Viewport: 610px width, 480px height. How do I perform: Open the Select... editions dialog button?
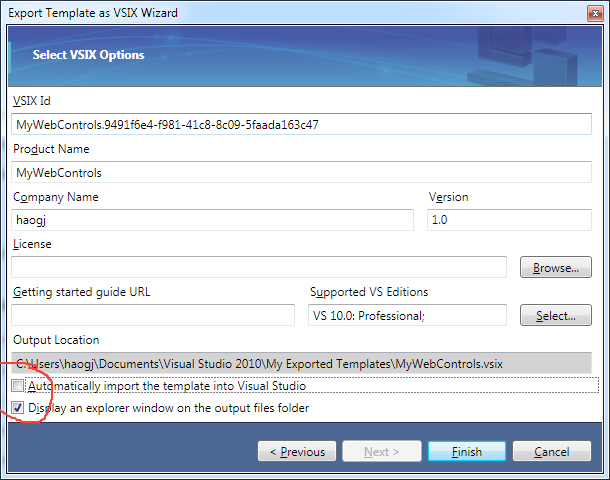pos(556,315)
